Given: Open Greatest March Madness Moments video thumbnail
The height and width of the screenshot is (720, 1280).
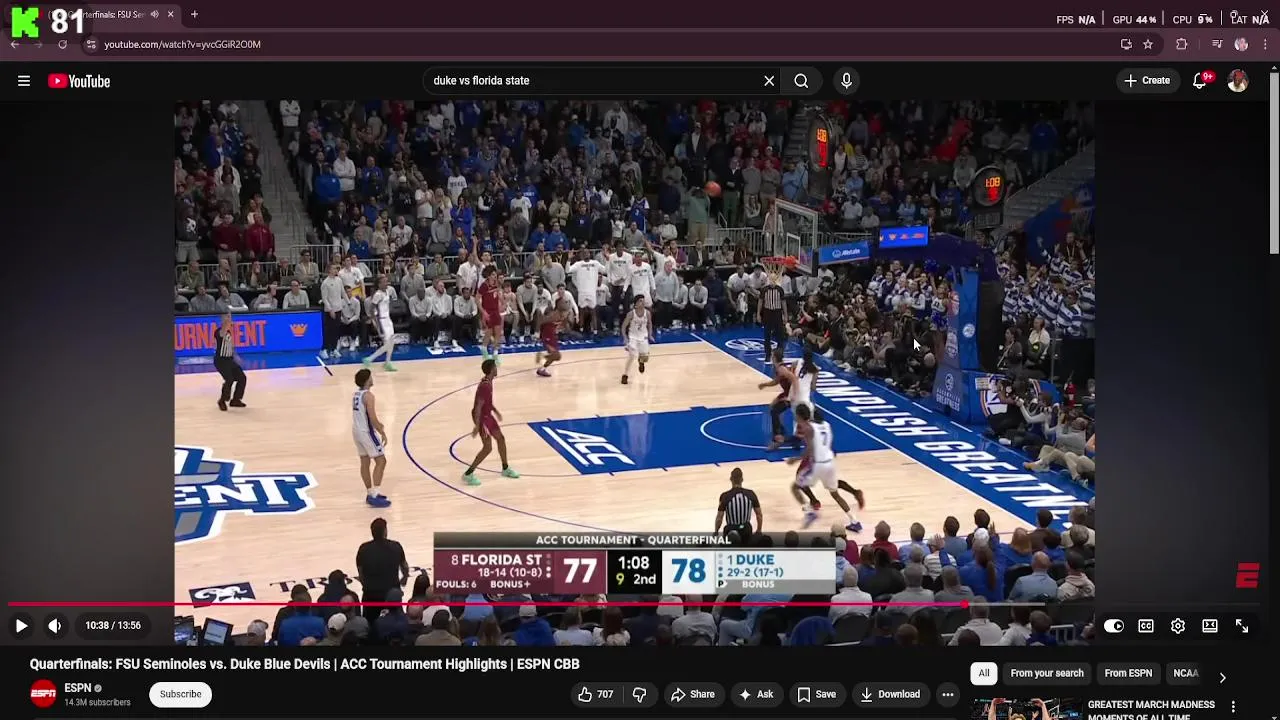Looking at the screenshot, I should pos(1025,709).
